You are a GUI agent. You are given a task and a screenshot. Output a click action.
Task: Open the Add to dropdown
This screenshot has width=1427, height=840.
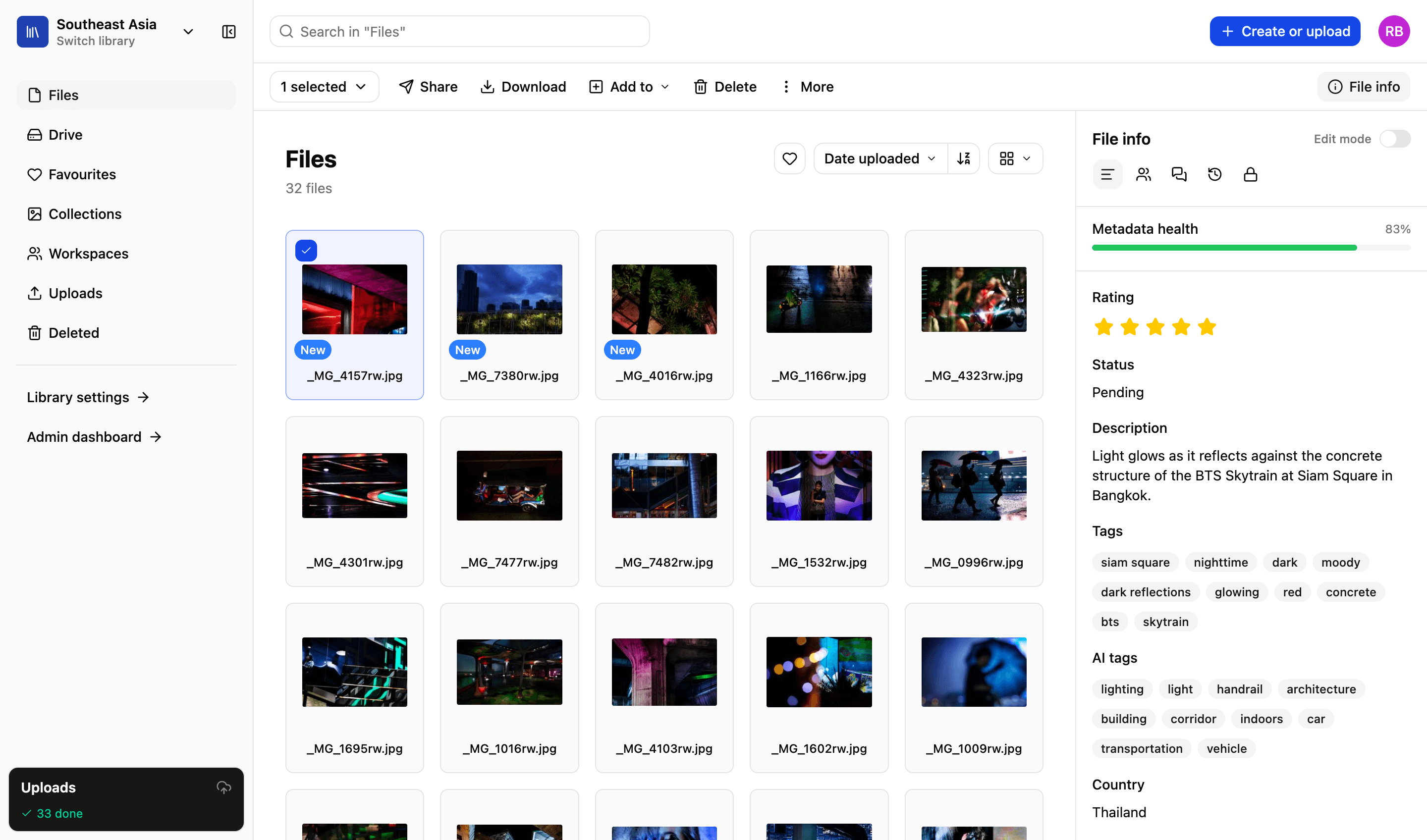point(629,87)
